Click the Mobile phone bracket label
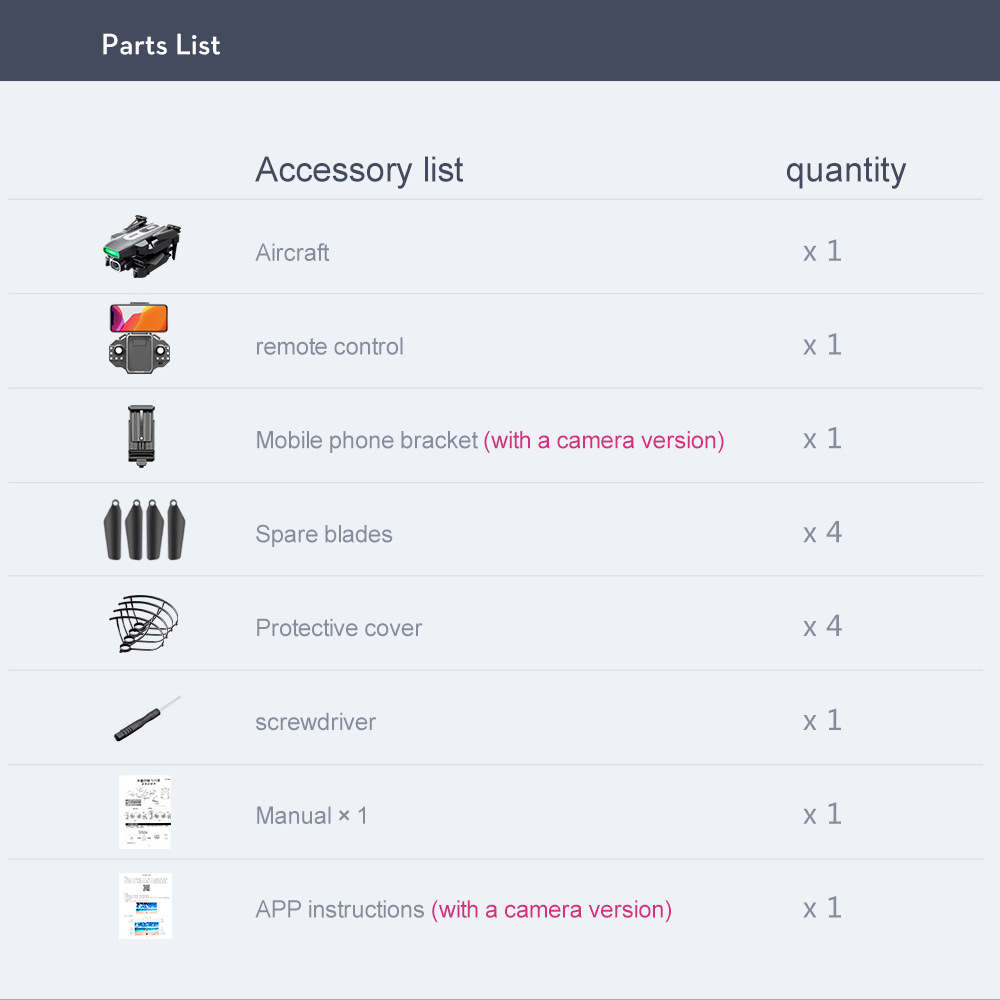The height and width of the screenshot is (1000, 1000). pos(367,440)
